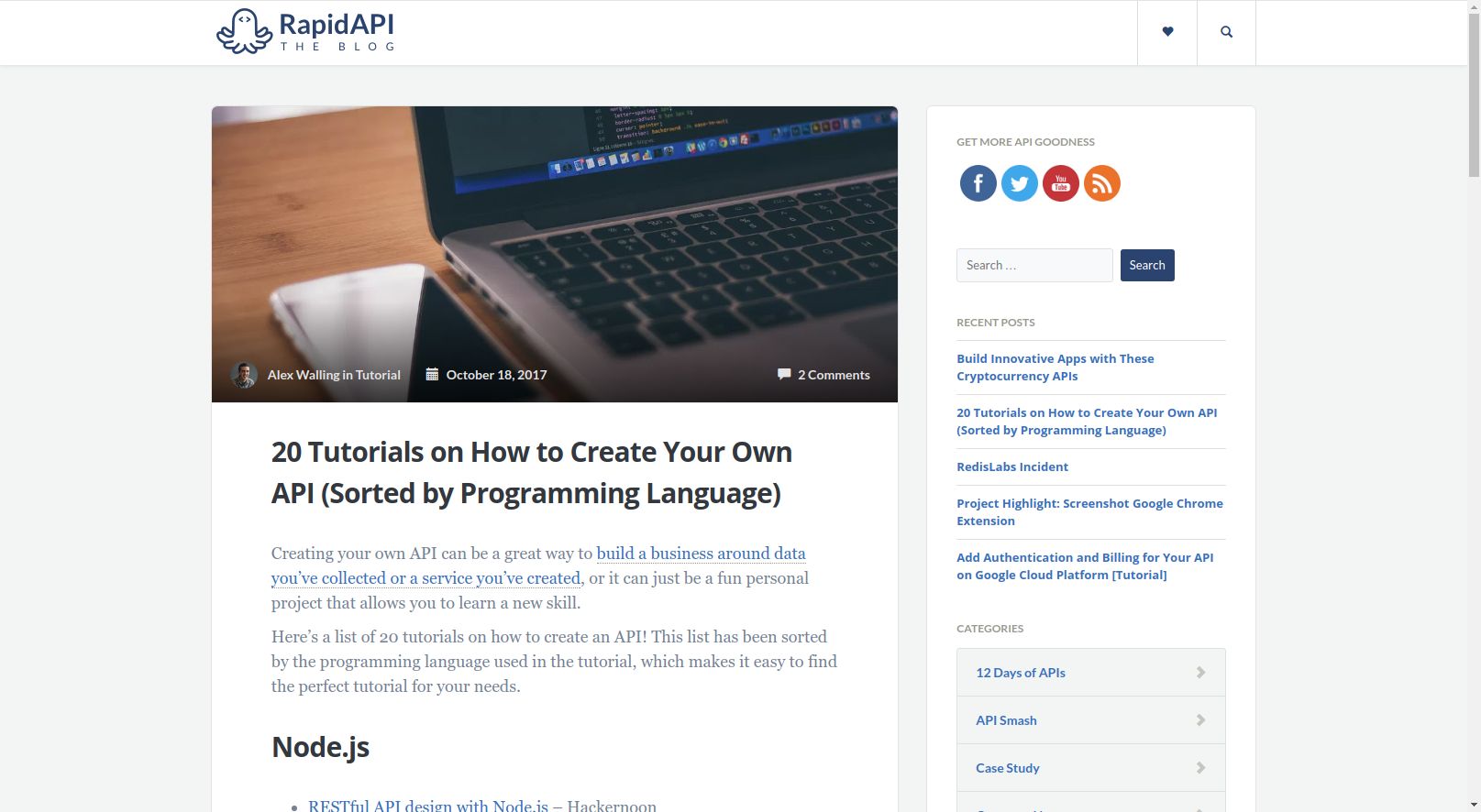Open the Twitter profile icon
The height and width of the screenshot is (812, 1481).
[1019, 183]
